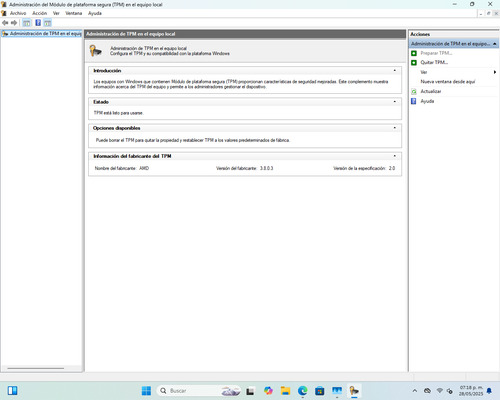Click the 'Acciones' pane title
500x400 pixels.
pyautogui.click(x=420, y=34)
